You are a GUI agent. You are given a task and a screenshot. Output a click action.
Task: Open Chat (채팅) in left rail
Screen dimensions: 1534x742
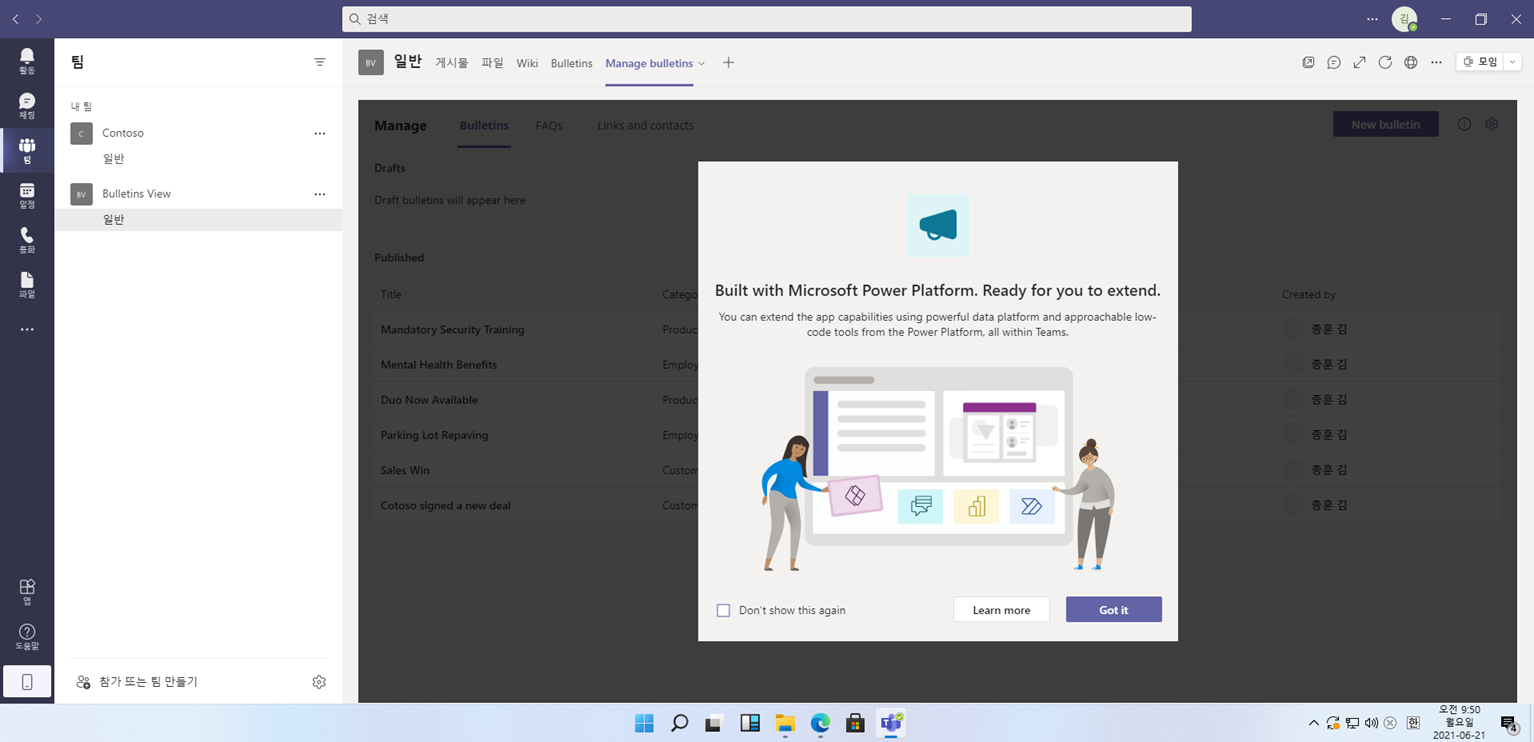tap(27, 106)
